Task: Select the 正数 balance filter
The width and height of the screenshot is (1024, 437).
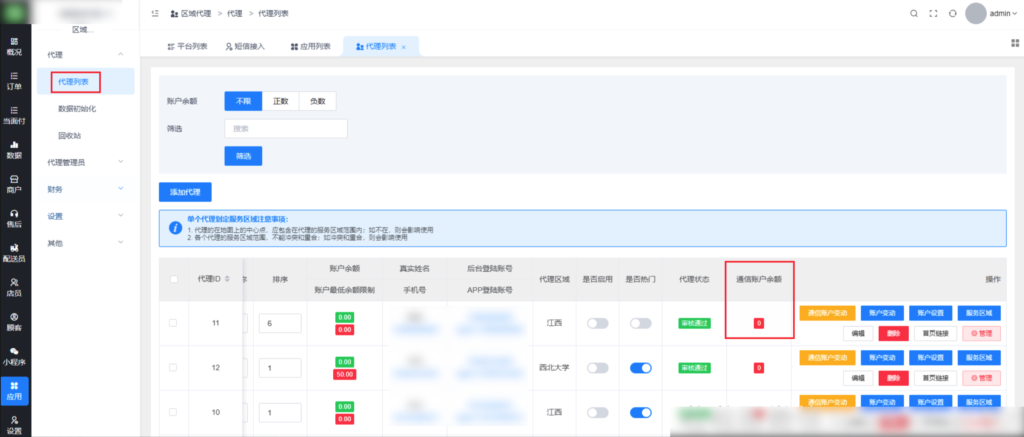Action: pos(280,101)
